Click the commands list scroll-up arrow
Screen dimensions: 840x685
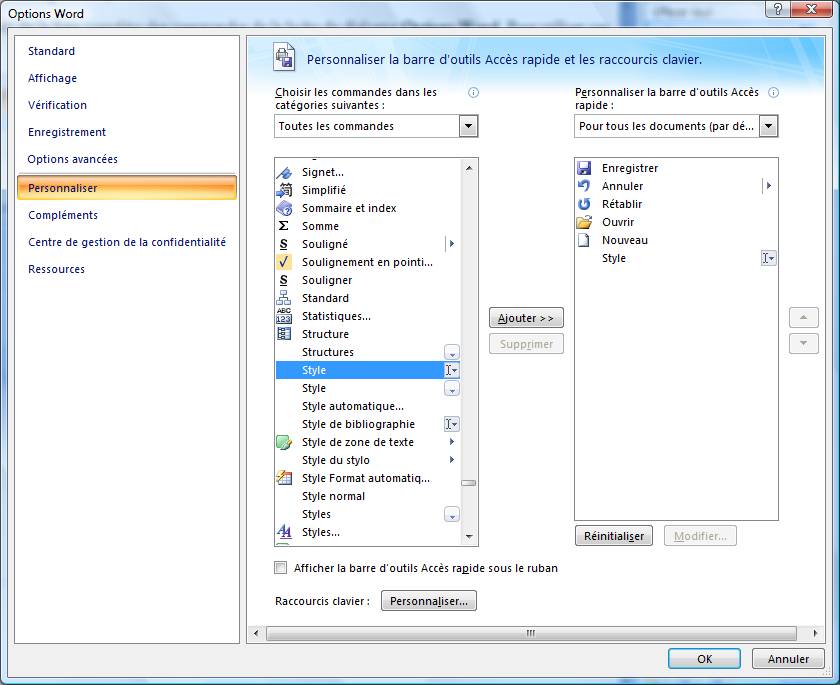coord(469,168)
